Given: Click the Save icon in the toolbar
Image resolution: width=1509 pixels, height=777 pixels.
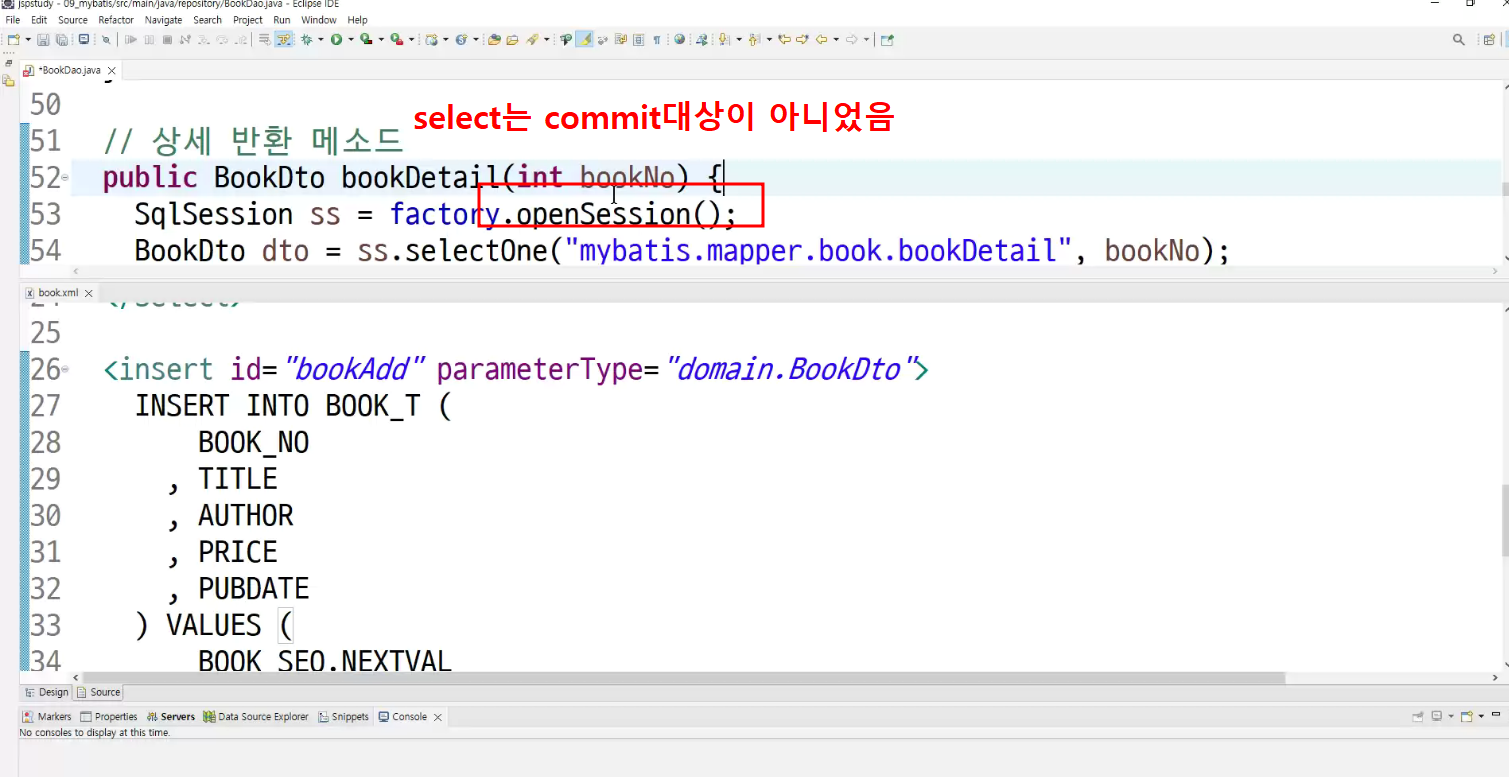Looking at the screenshot, I should (43, 40).
